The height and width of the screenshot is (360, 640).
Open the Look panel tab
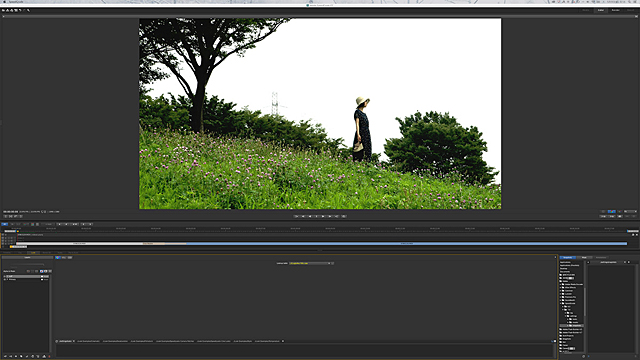[x=33, y=252]
